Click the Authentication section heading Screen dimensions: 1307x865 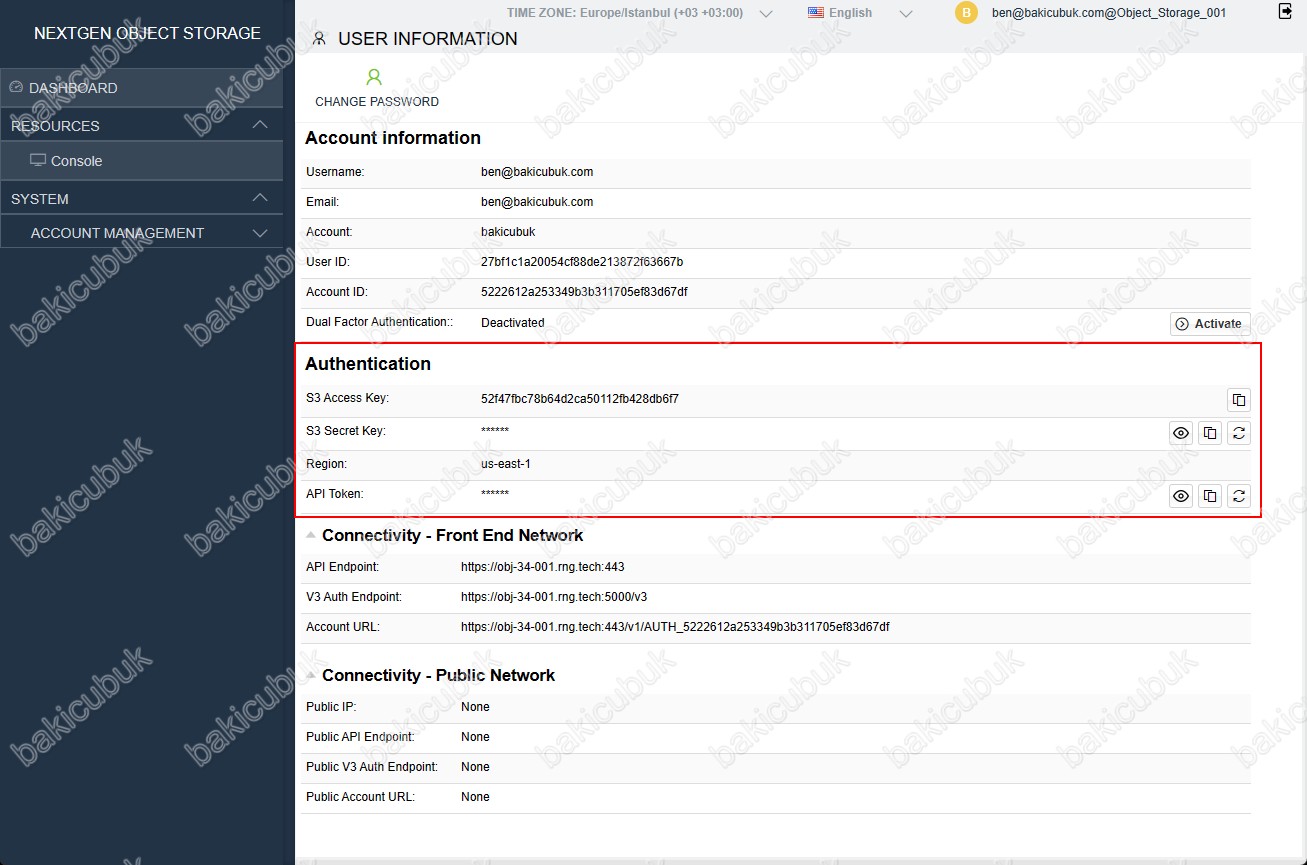[368, 364]
